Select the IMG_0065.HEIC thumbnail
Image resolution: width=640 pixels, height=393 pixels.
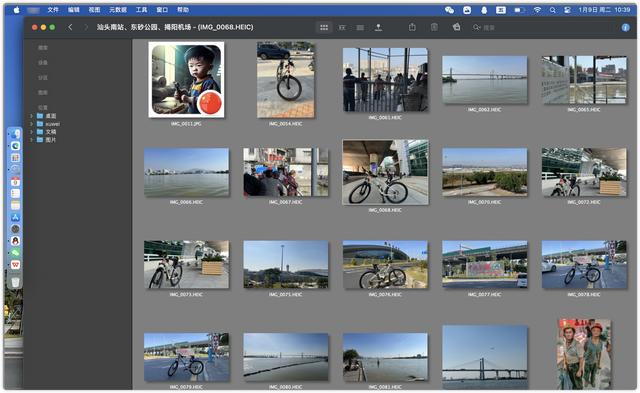584,80
